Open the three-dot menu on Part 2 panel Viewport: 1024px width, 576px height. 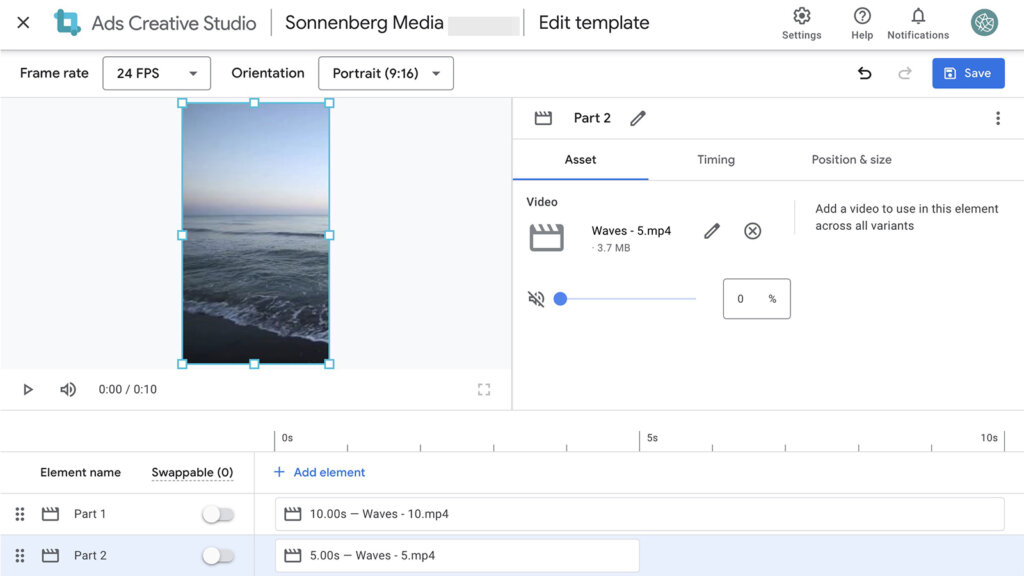click(x=997, y=117)
